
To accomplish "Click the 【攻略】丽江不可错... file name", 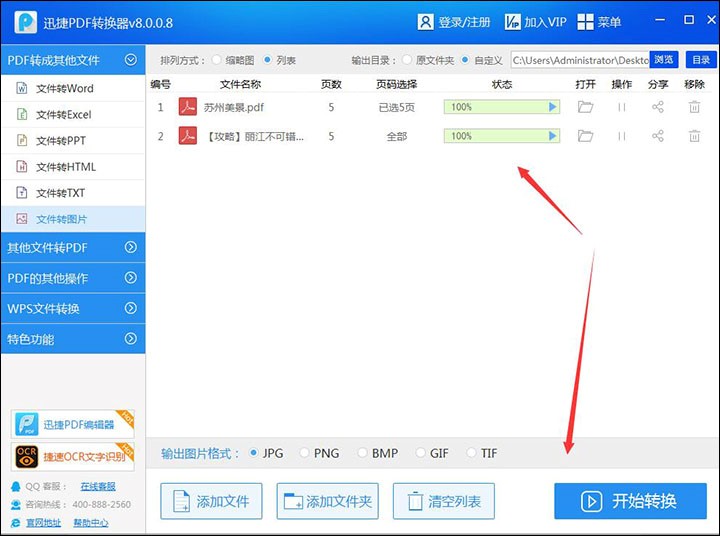I will (254, 136).
